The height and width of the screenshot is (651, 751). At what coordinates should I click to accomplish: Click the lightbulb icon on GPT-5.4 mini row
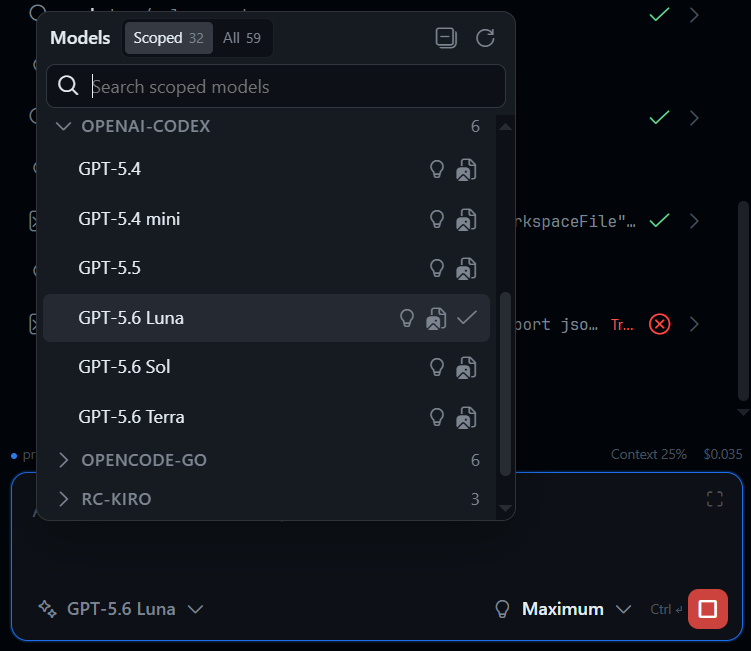click(437, 219)
